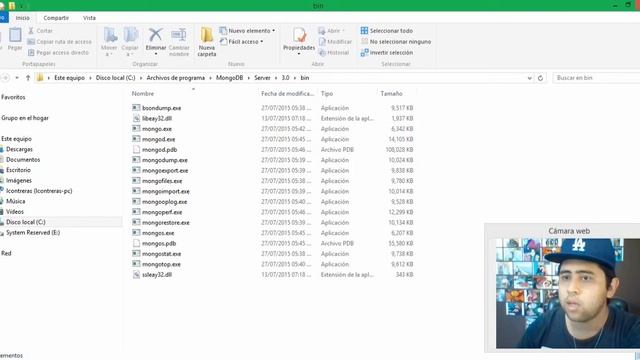Switch to the Inicio ribbon tab
The height and width of the screenshot is (360, 640).
(x=22, y=18)
